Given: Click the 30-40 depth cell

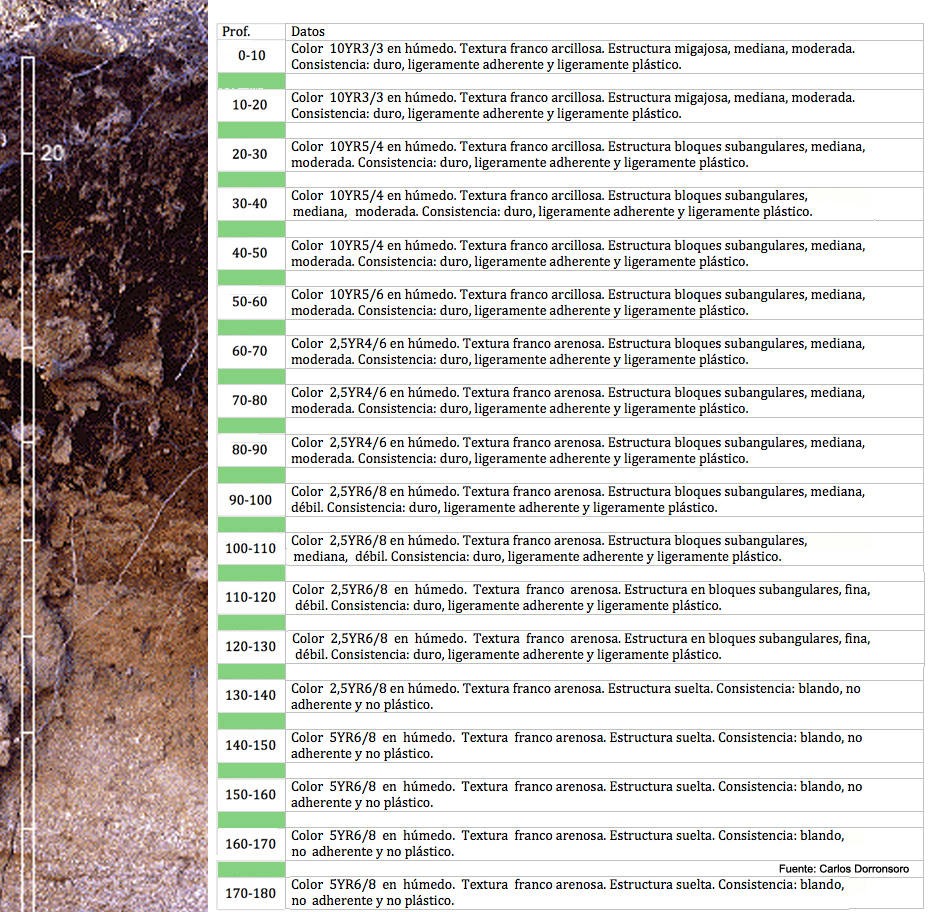Looking at the screenshot, I should pos(251,204).
